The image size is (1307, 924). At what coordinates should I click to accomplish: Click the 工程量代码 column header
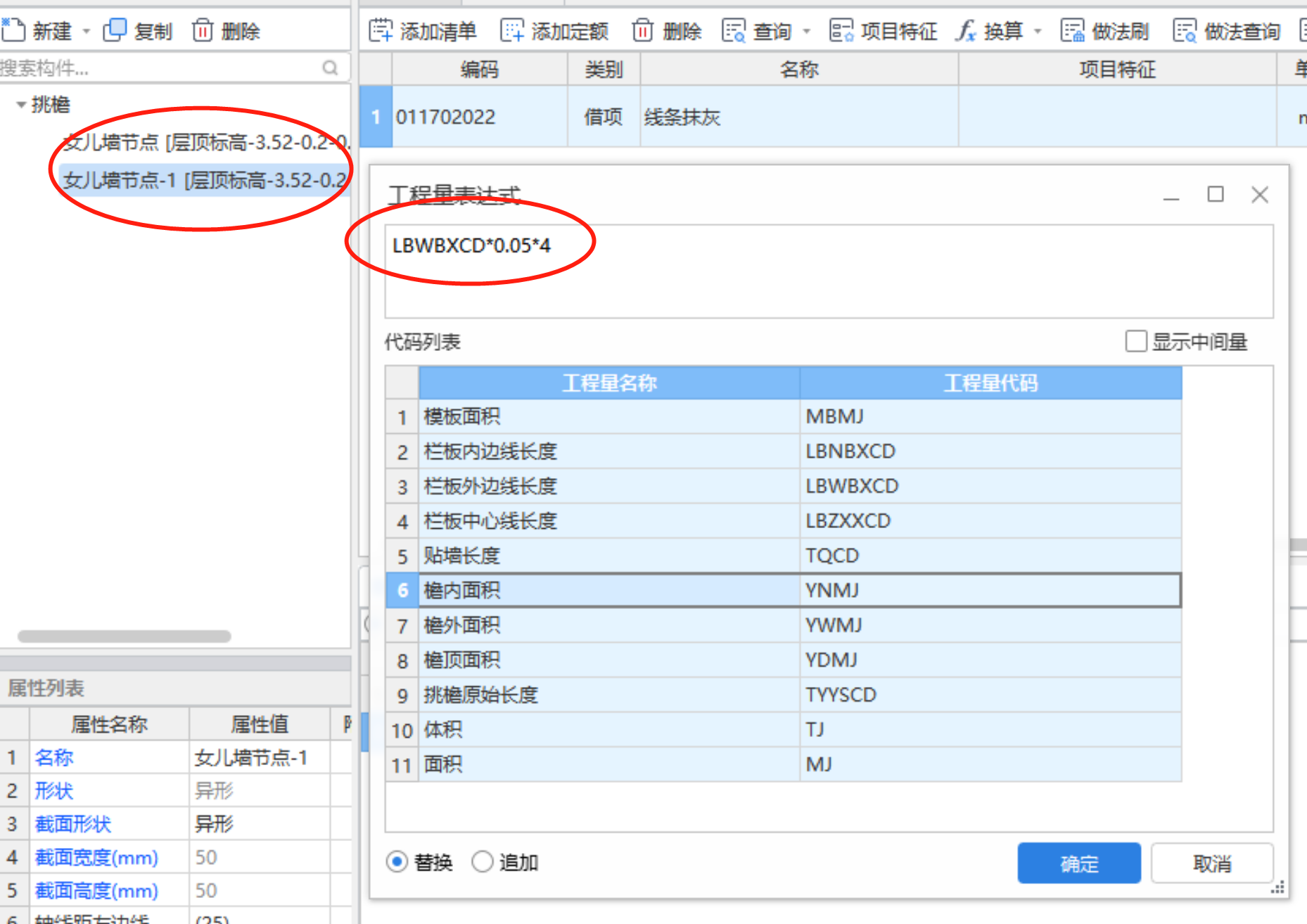click(x=990, y=383)
